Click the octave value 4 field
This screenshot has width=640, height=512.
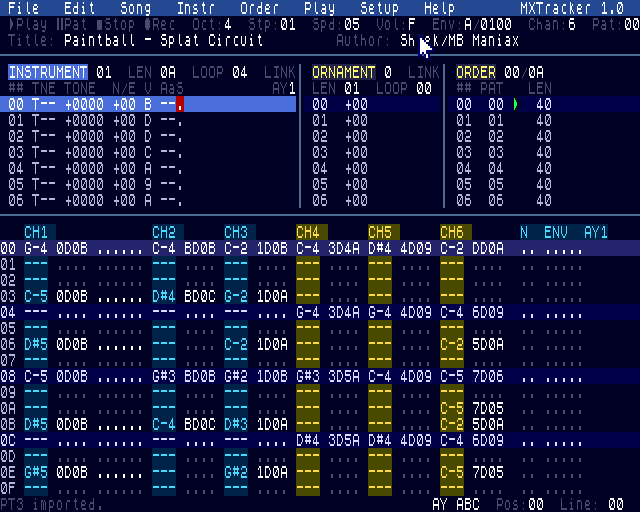pyautogui.click(x=227, y=25)
